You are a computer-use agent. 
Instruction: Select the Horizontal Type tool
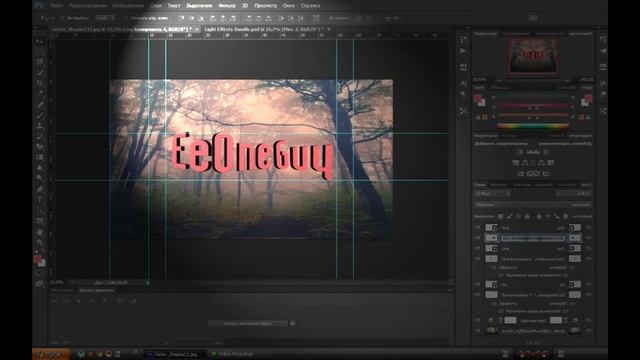pos(40,200)
